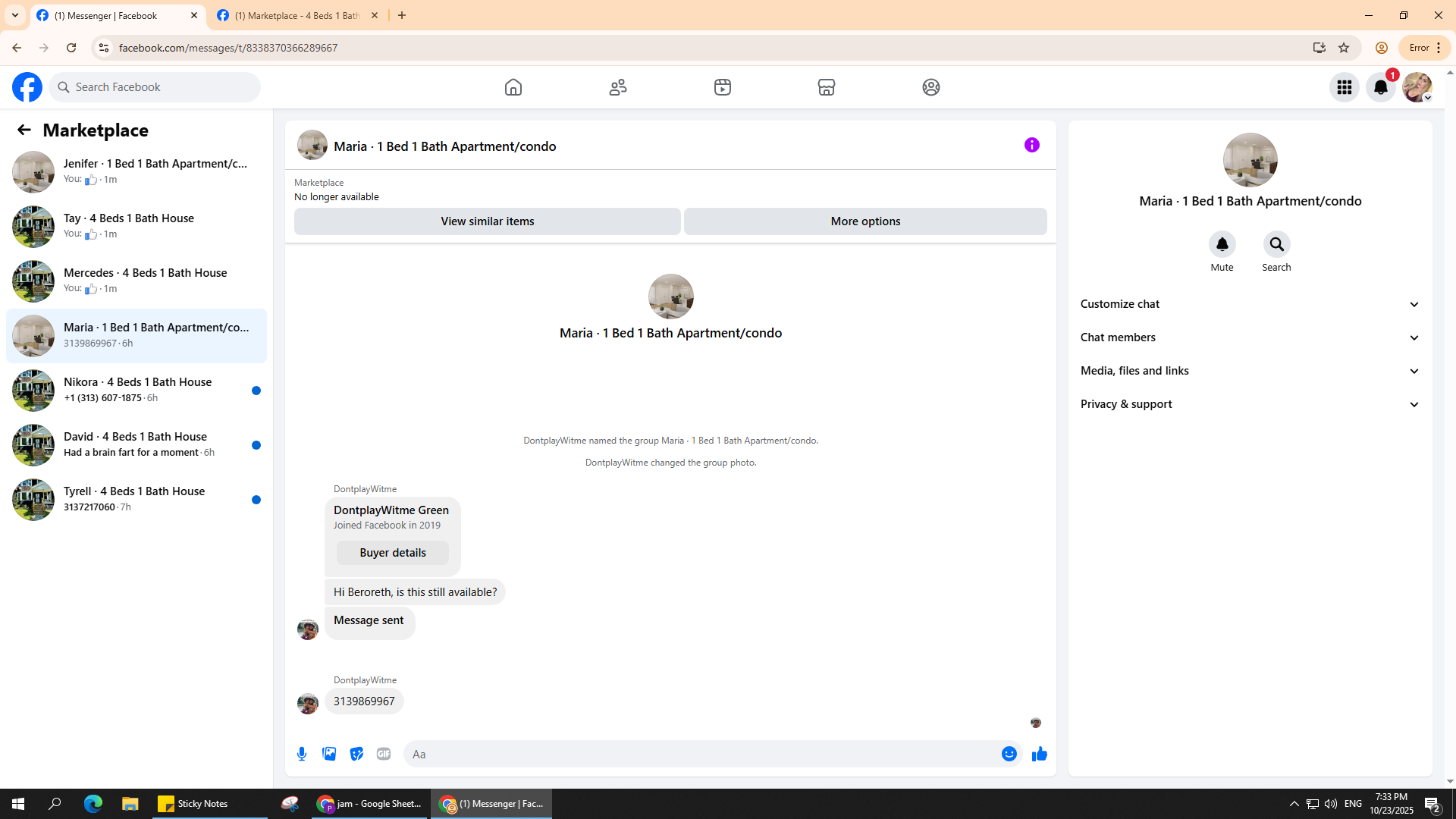Switch to Marketplace 4 Beds browser tab
Viewport: 1456px width, 819px height.
(297, 15)
